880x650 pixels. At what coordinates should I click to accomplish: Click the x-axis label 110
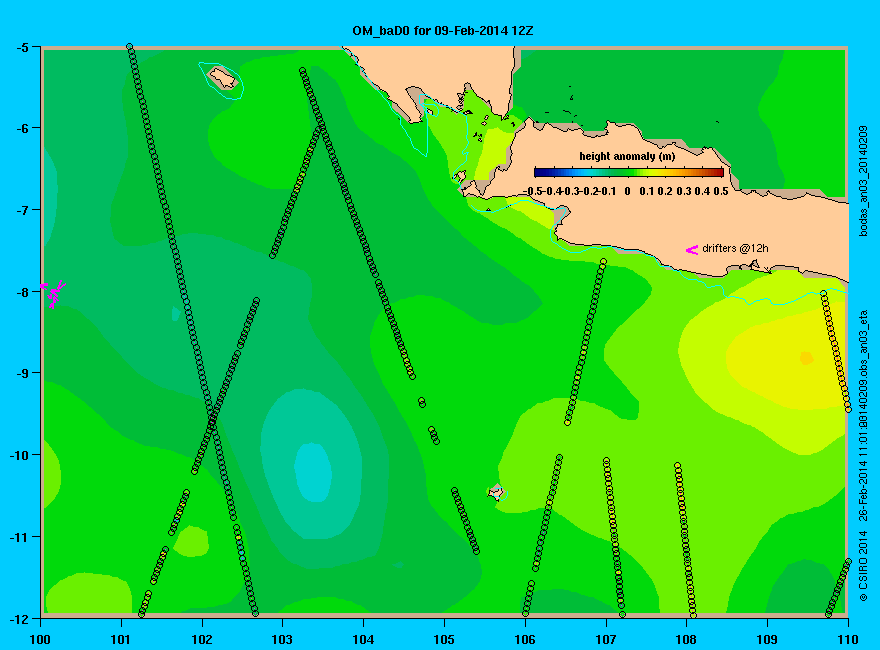[x=848, y=639]
